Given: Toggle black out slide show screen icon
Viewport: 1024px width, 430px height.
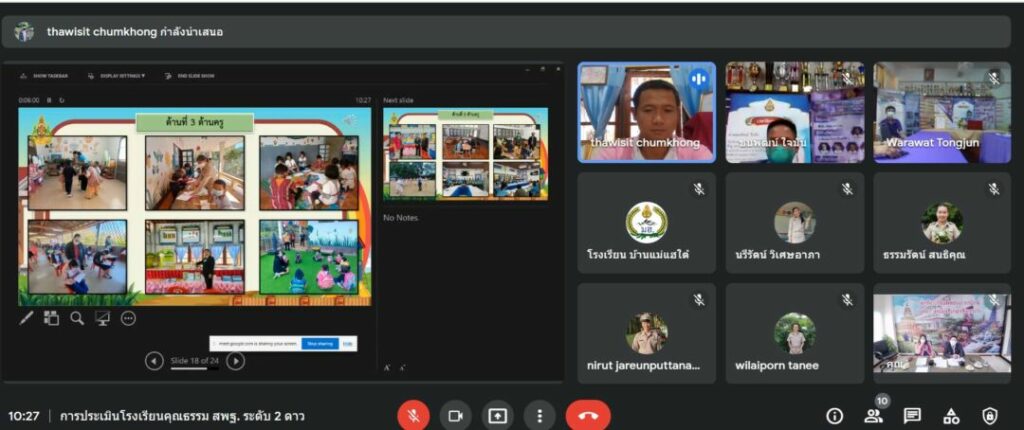Looking at the screenshot, I should pyautogui.click(x=102, y=318).
